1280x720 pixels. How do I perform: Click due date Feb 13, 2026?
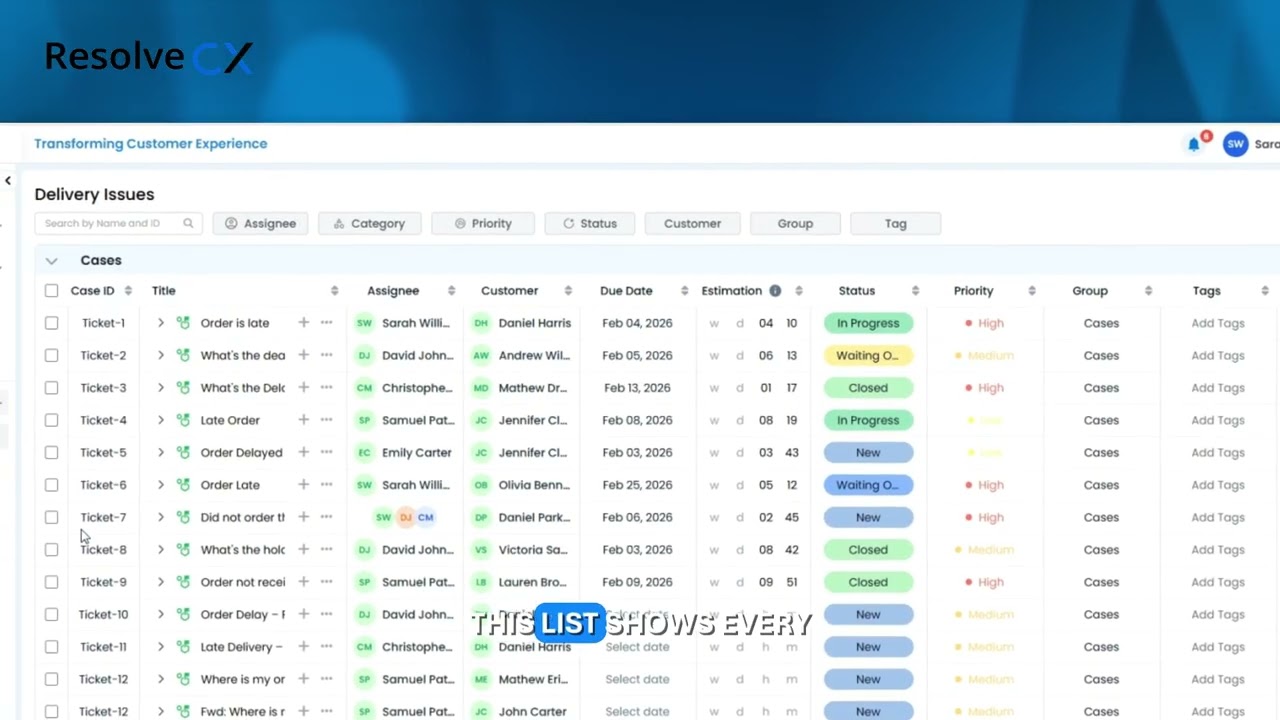637,388
